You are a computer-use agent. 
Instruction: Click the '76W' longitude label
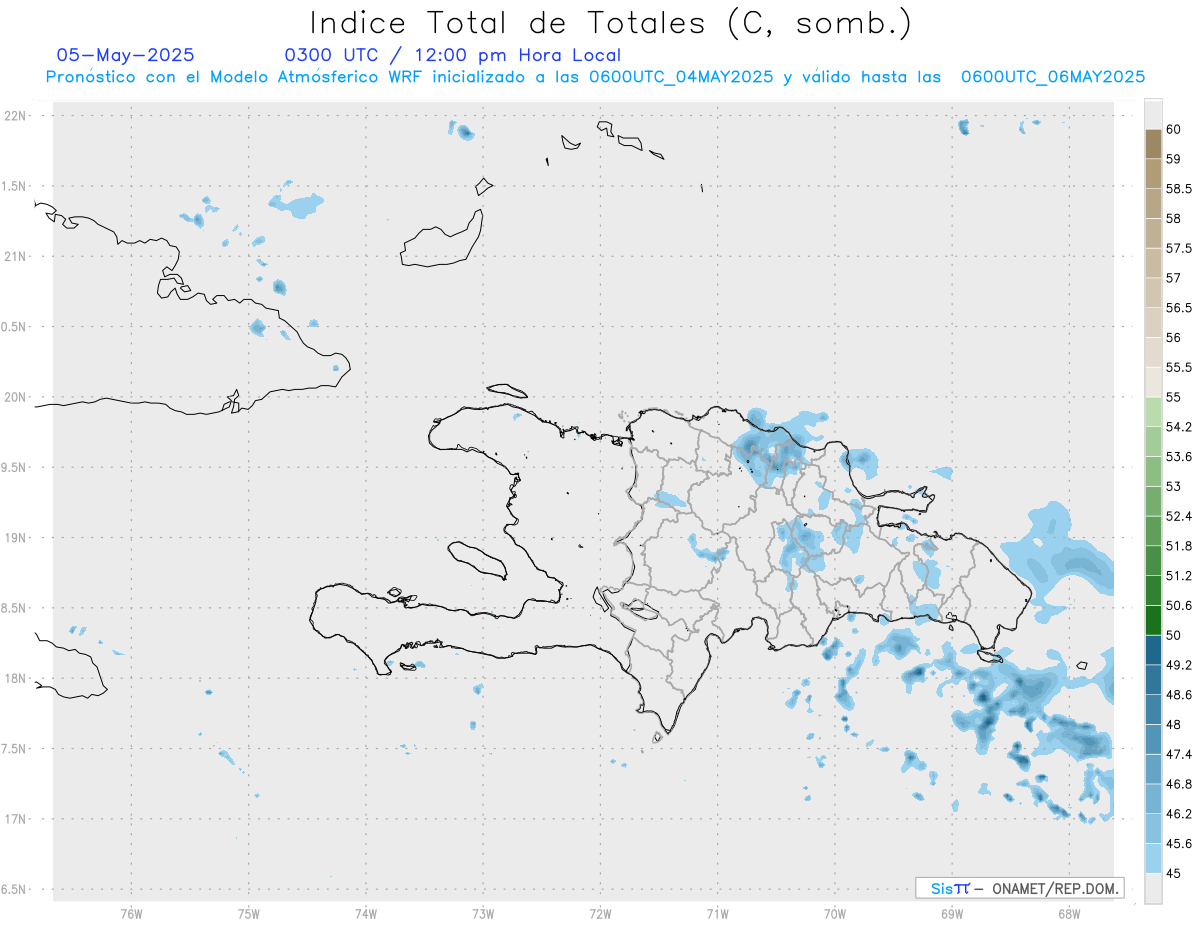(x=131, y=914)
